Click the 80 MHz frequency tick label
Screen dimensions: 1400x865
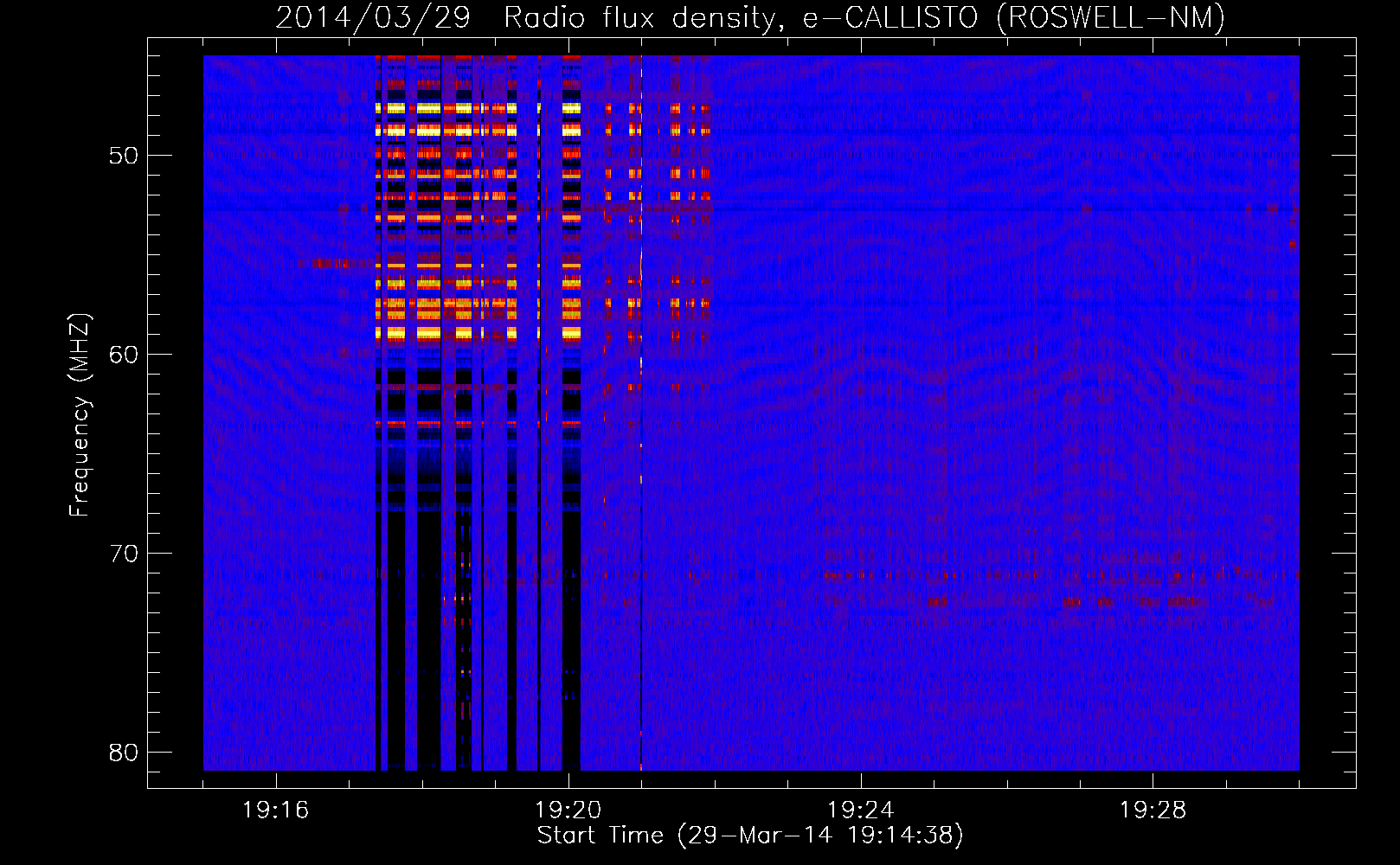tap(124, 753)
